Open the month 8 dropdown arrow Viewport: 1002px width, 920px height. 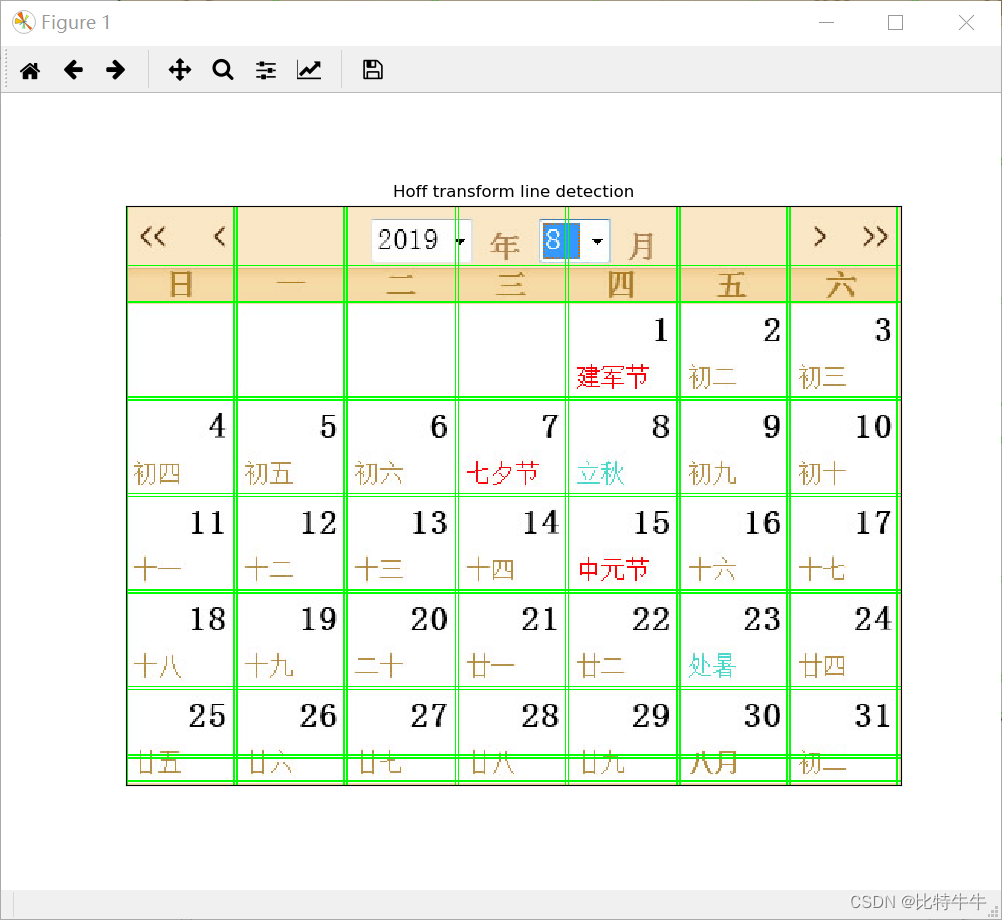click(597, 241)
